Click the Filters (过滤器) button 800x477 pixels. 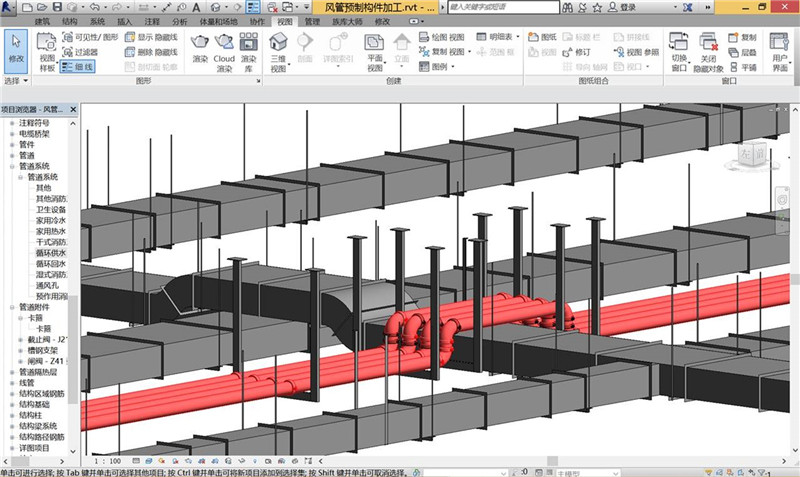80,52
